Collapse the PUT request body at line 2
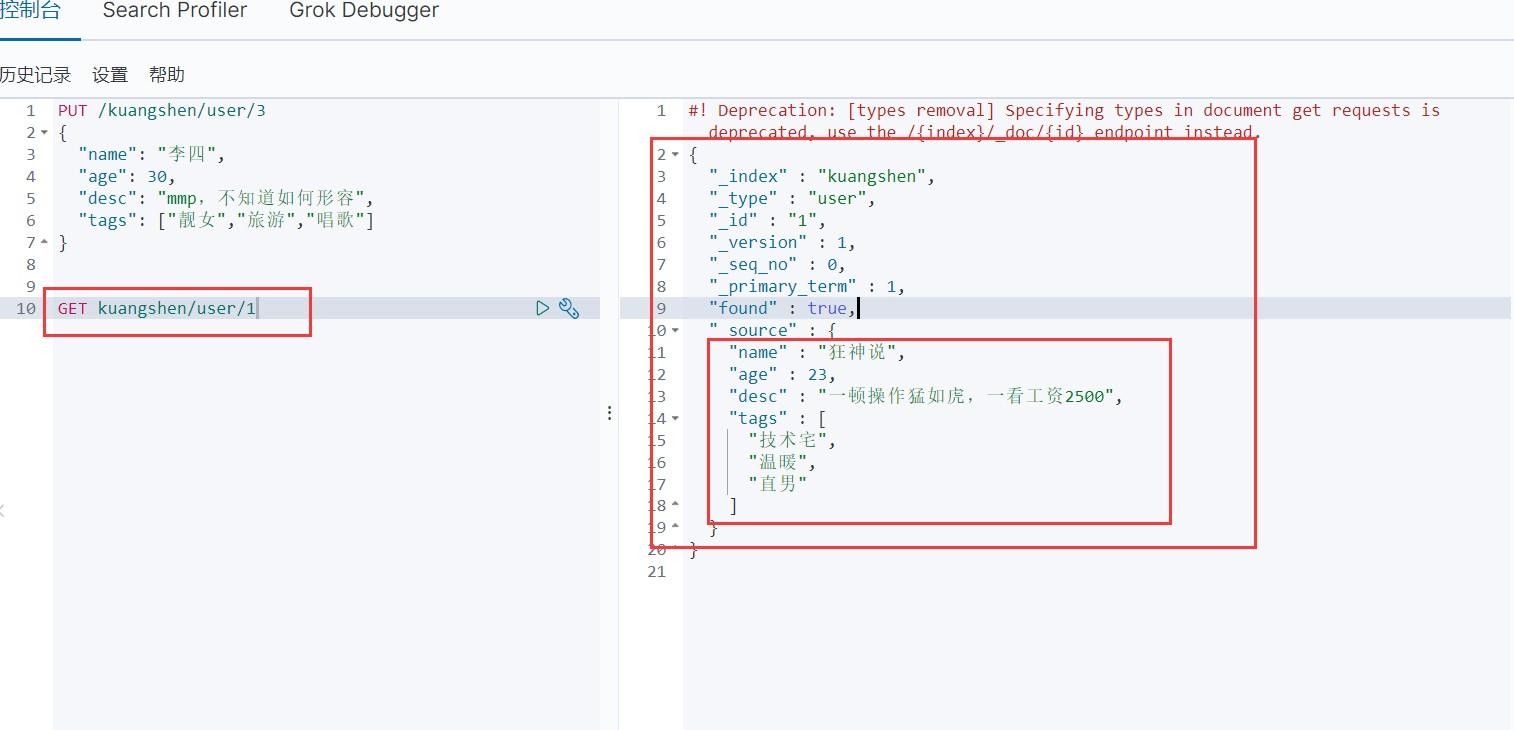 [x=44, y=133]
